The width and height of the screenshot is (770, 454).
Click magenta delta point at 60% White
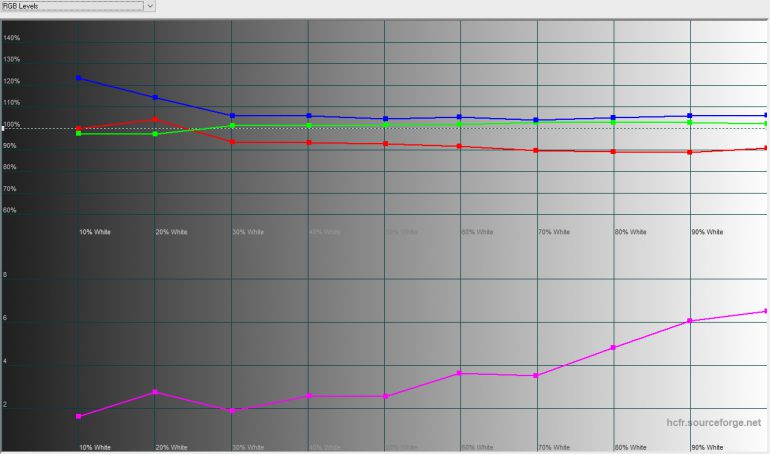click(460, 373)
